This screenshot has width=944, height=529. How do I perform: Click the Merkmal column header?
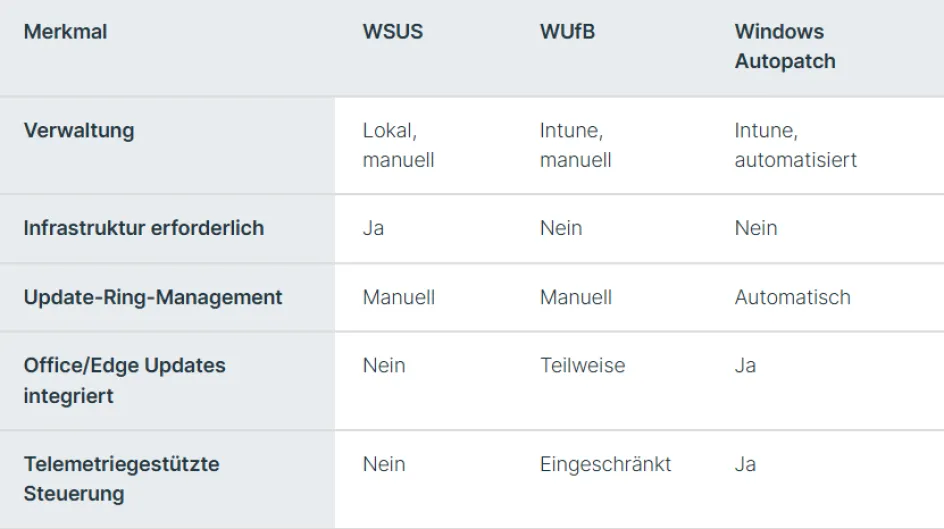click(65, 32)
